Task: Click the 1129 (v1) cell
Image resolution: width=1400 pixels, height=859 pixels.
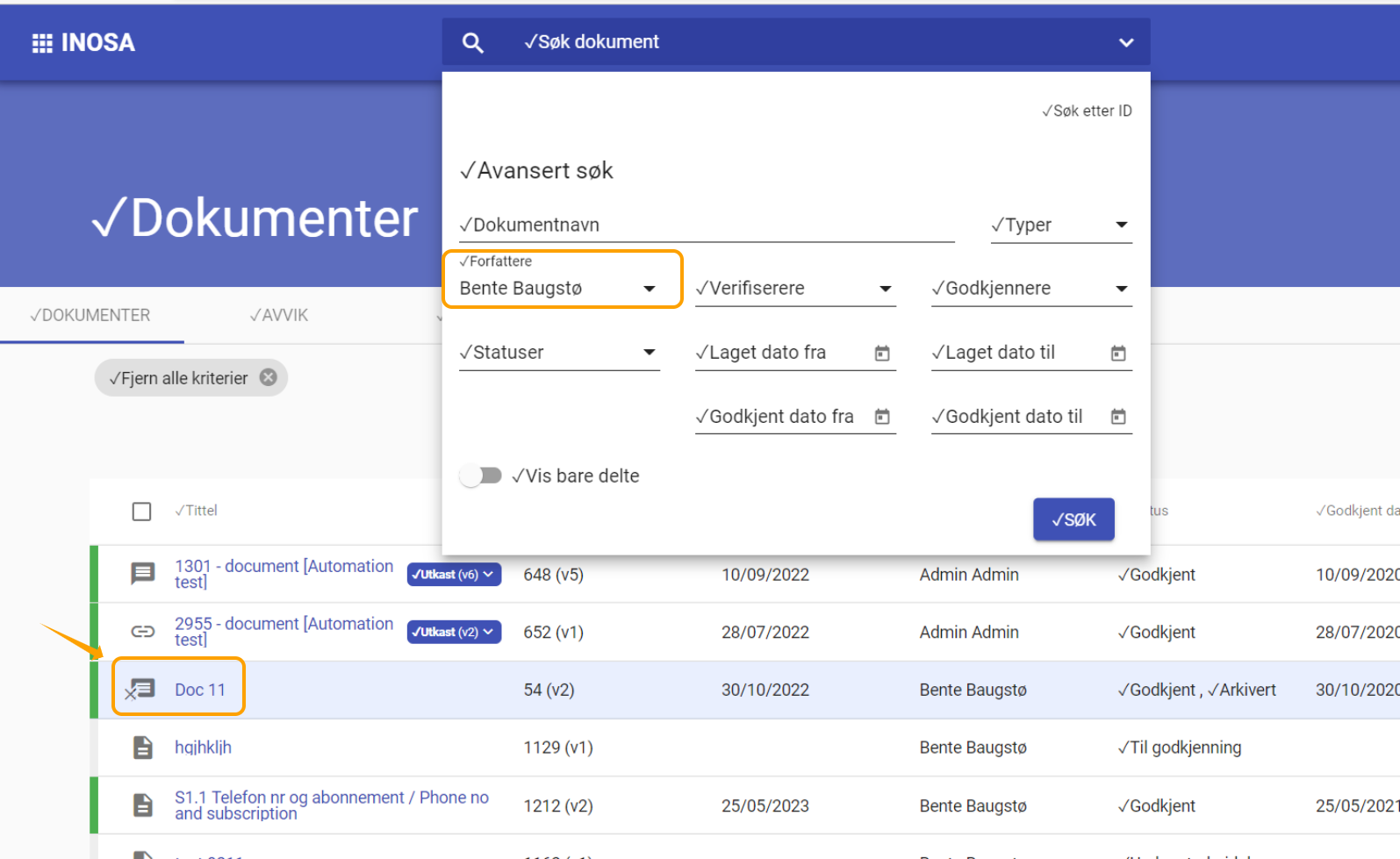Action: pos(558,748)
